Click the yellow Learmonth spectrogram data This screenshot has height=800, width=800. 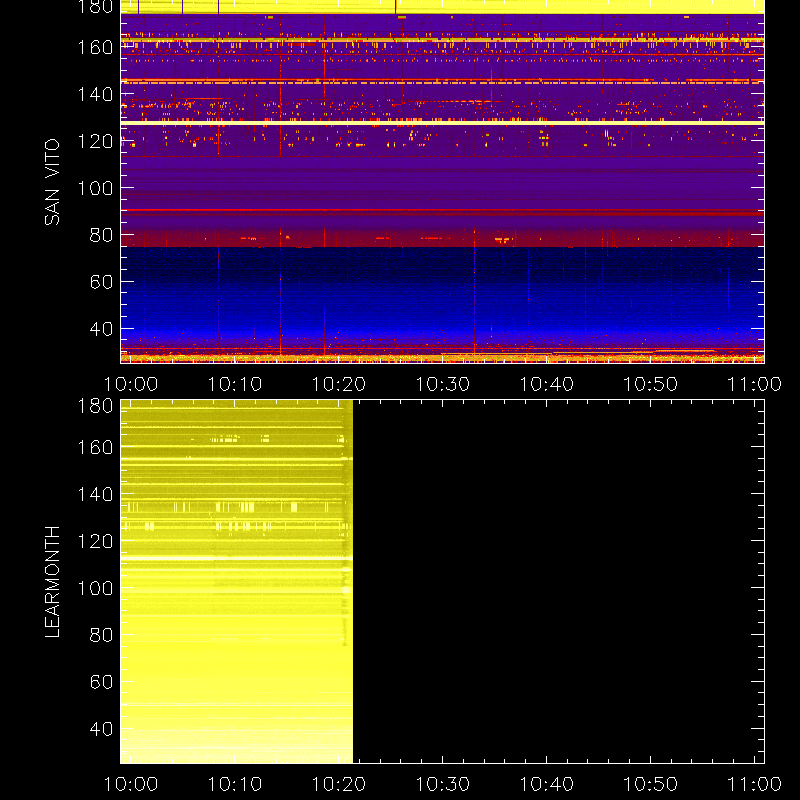coord(237,582)
